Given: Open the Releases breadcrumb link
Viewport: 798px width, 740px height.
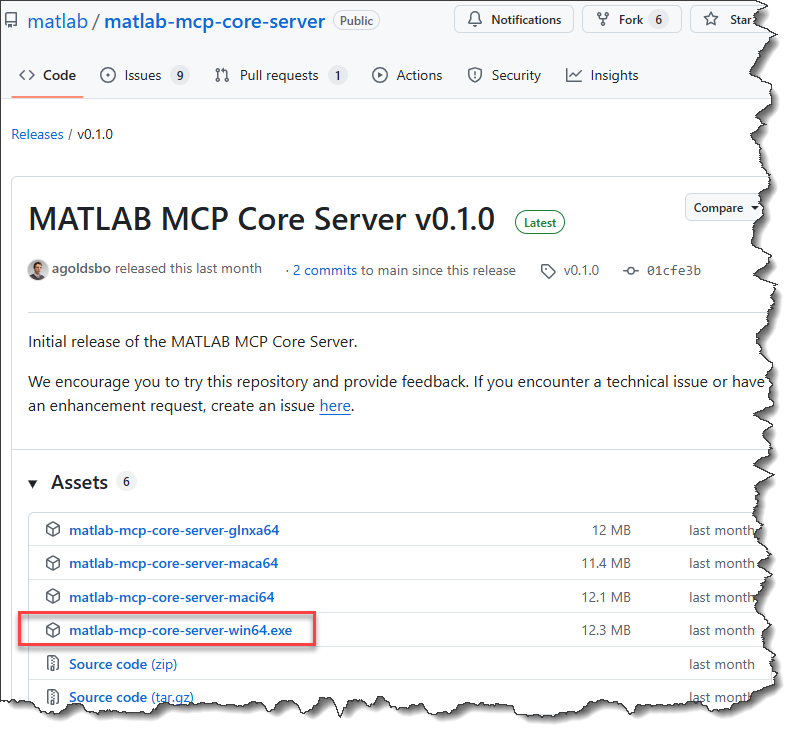Looking at the screenshot, I should pyautogui.click(x=37, y=134).
